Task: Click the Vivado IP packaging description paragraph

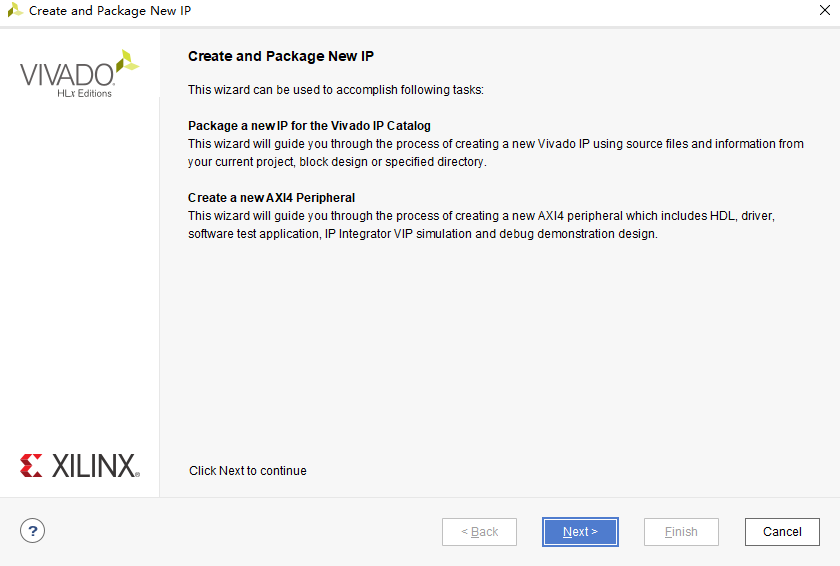Action: (x=496, y=153)
